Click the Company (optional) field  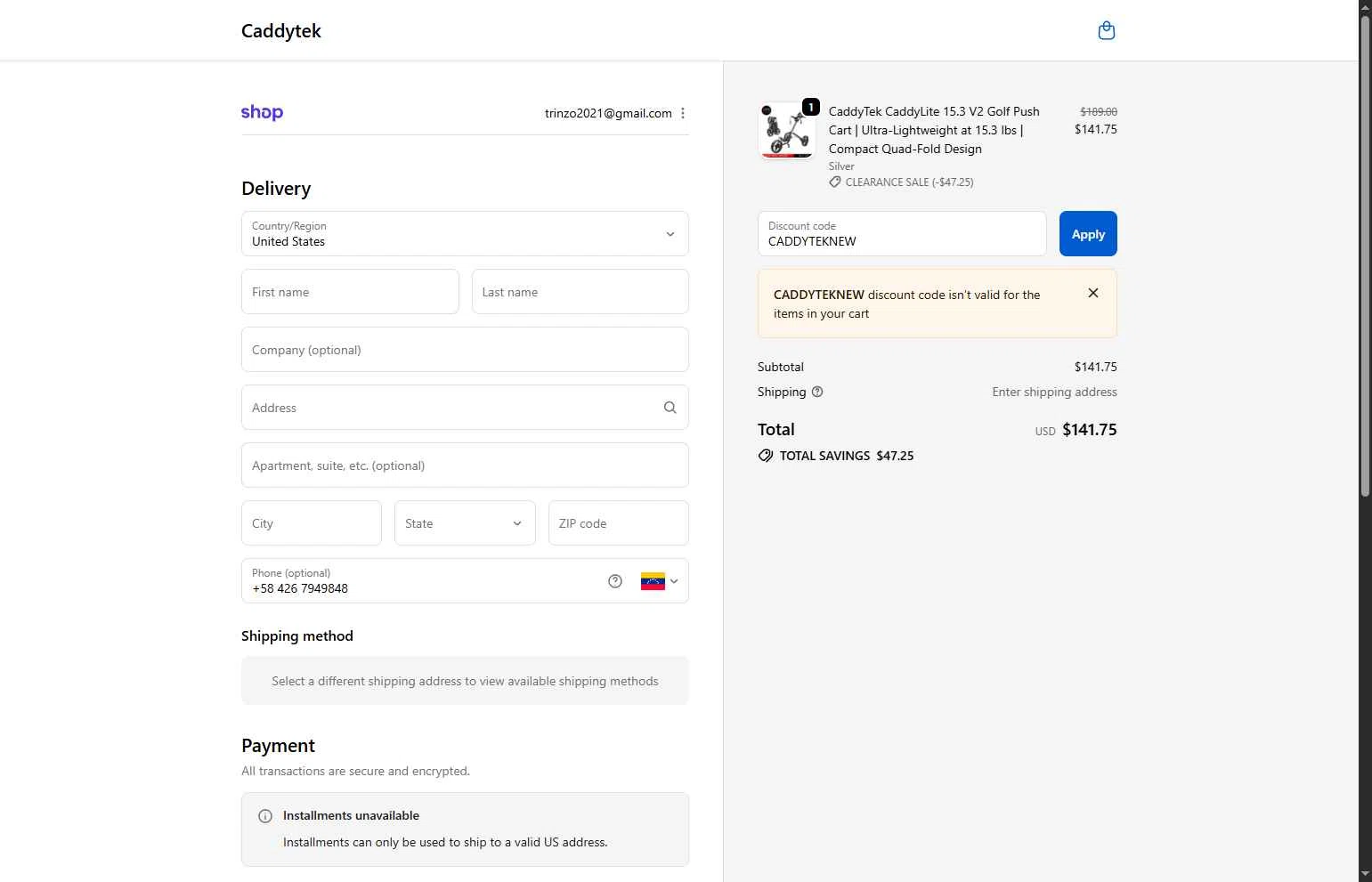point(465,350)
